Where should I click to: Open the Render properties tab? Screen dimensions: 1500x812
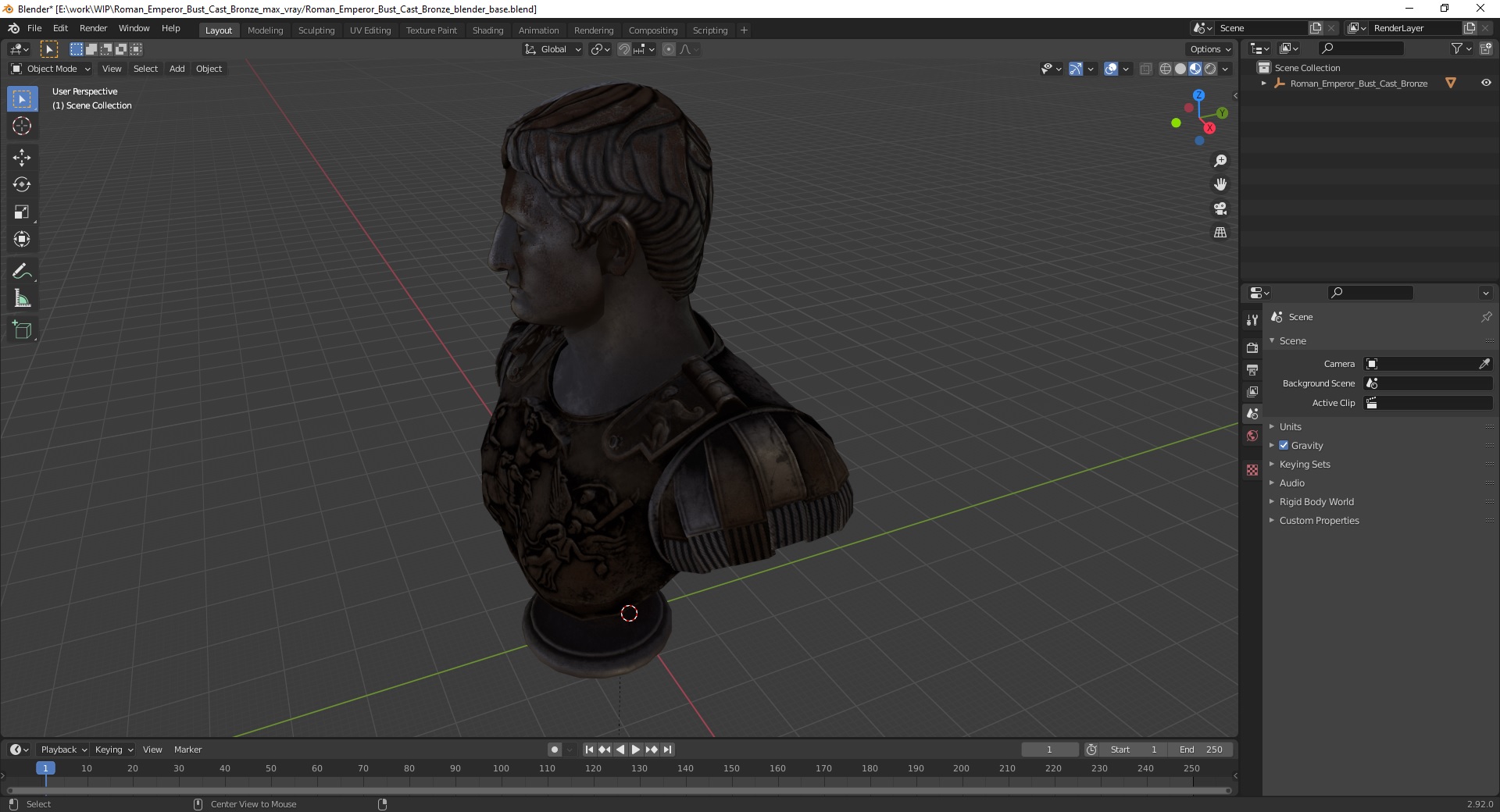tap(1252, 347)
